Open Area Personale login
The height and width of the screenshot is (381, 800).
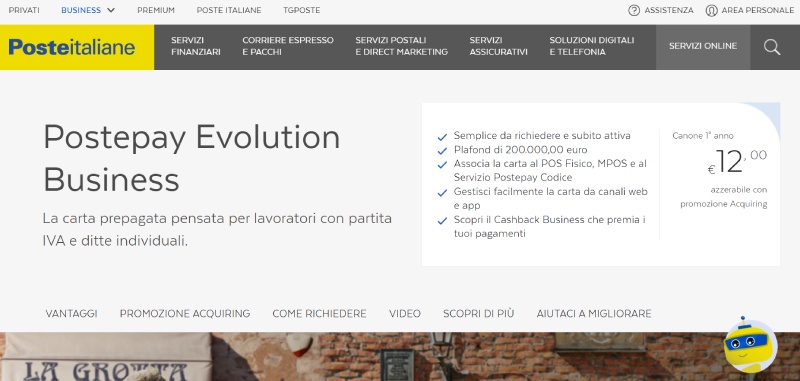[x=758, y=10]
